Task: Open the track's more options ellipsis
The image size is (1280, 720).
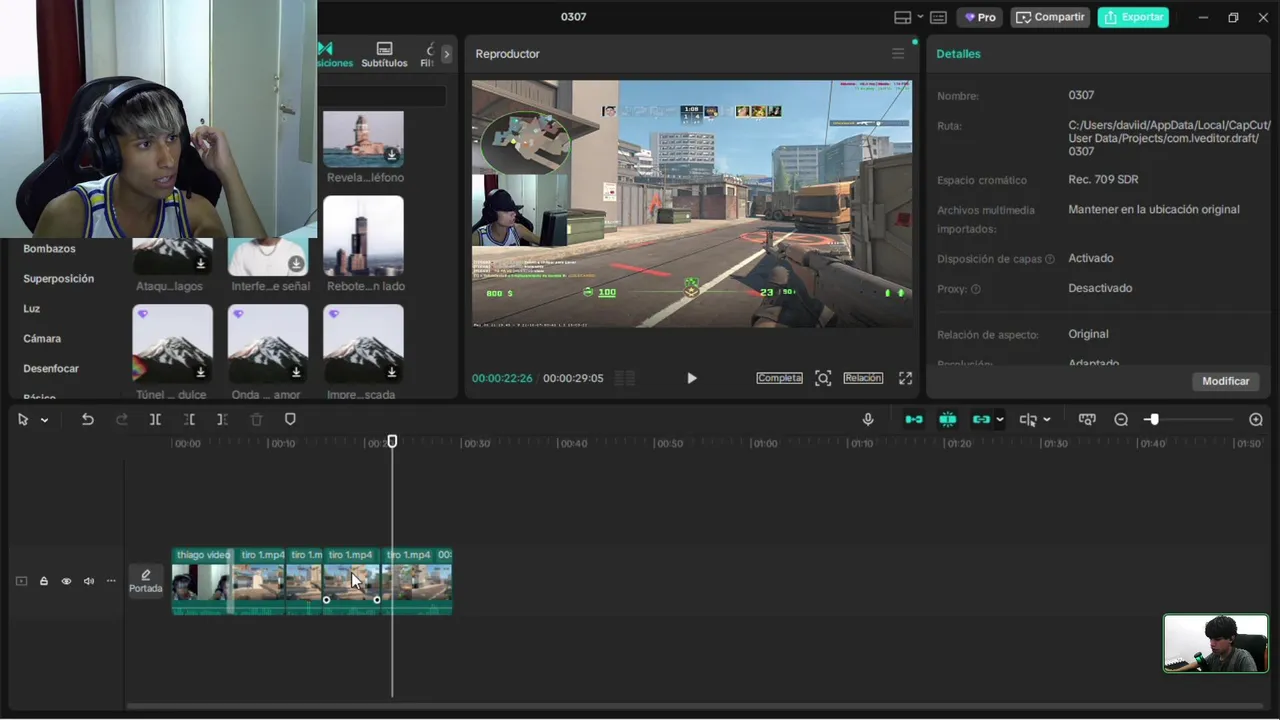Action: 111,581
